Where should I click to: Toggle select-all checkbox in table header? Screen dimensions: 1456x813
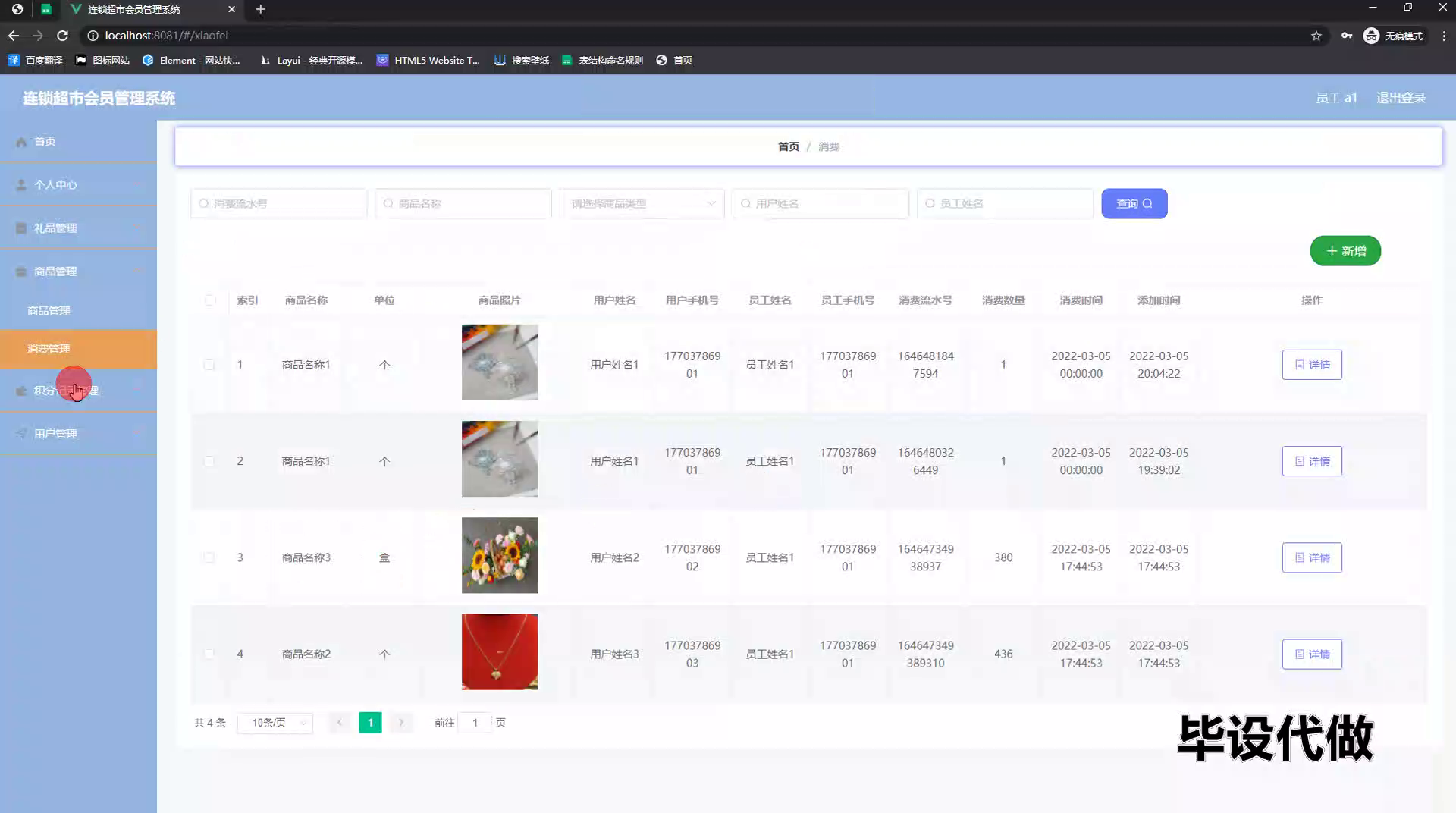click(x=210, y=300)
